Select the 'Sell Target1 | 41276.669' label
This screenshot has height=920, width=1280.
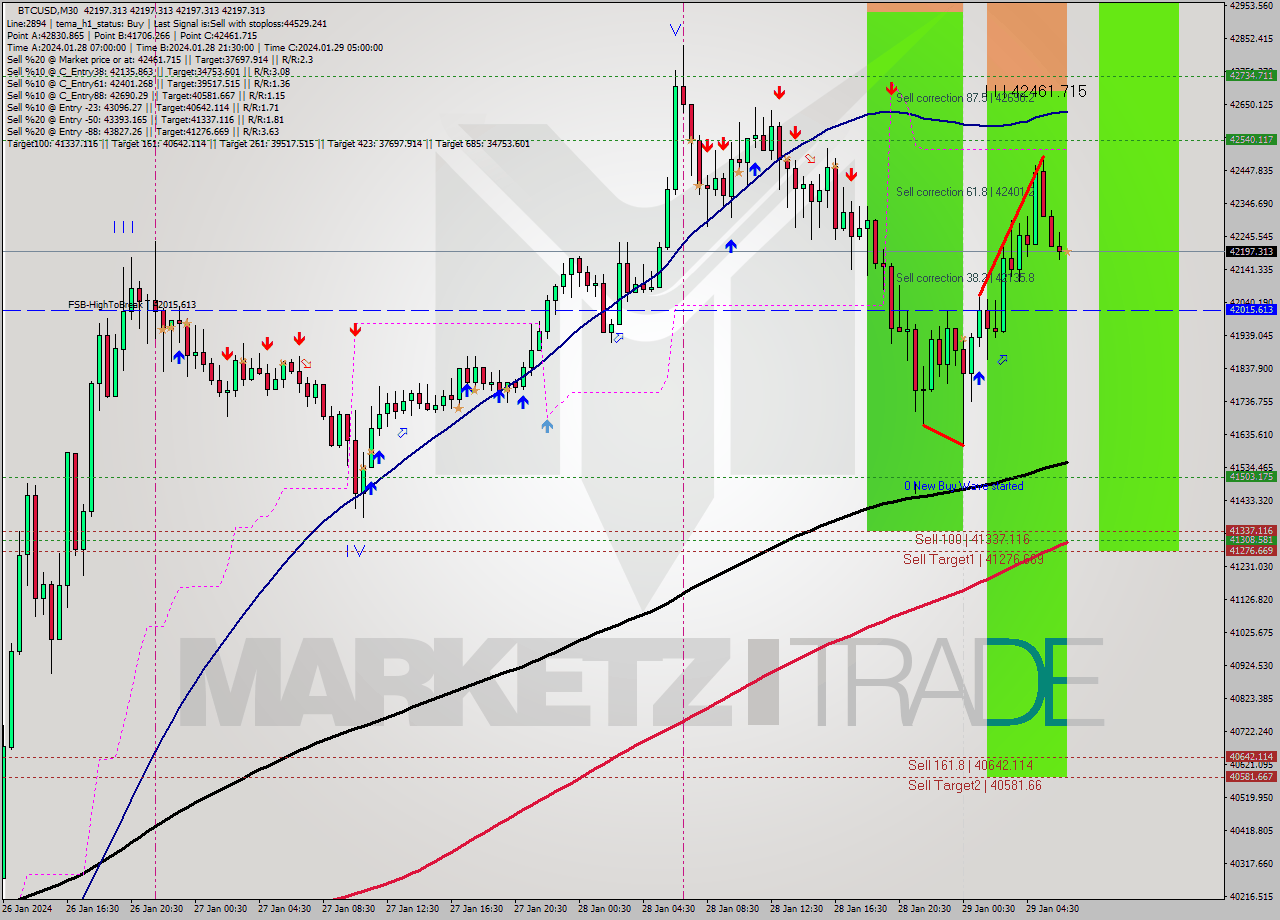point(973,559)
